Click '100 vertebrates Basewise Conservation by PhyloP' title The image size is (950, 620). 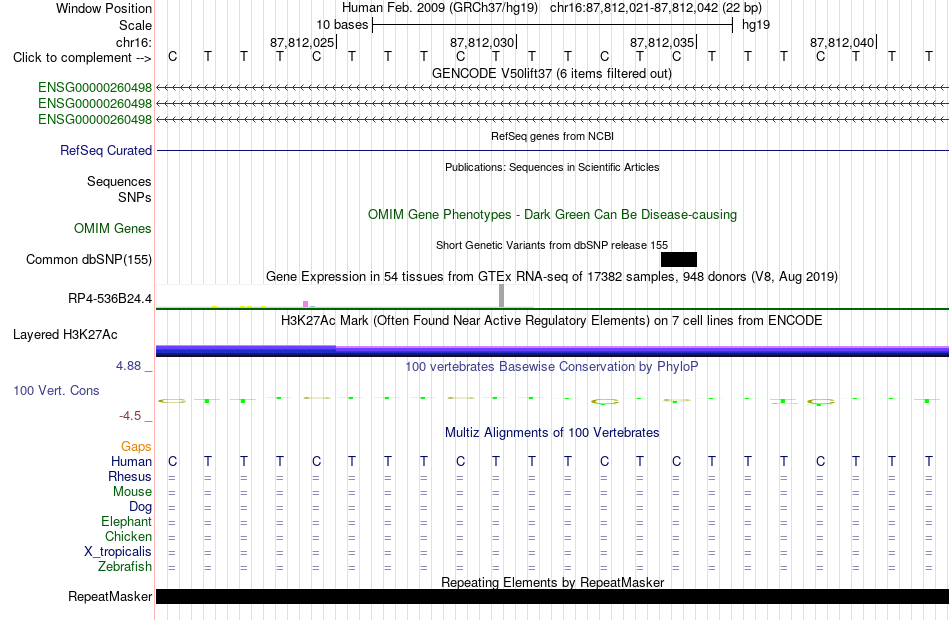click(552, 367)
